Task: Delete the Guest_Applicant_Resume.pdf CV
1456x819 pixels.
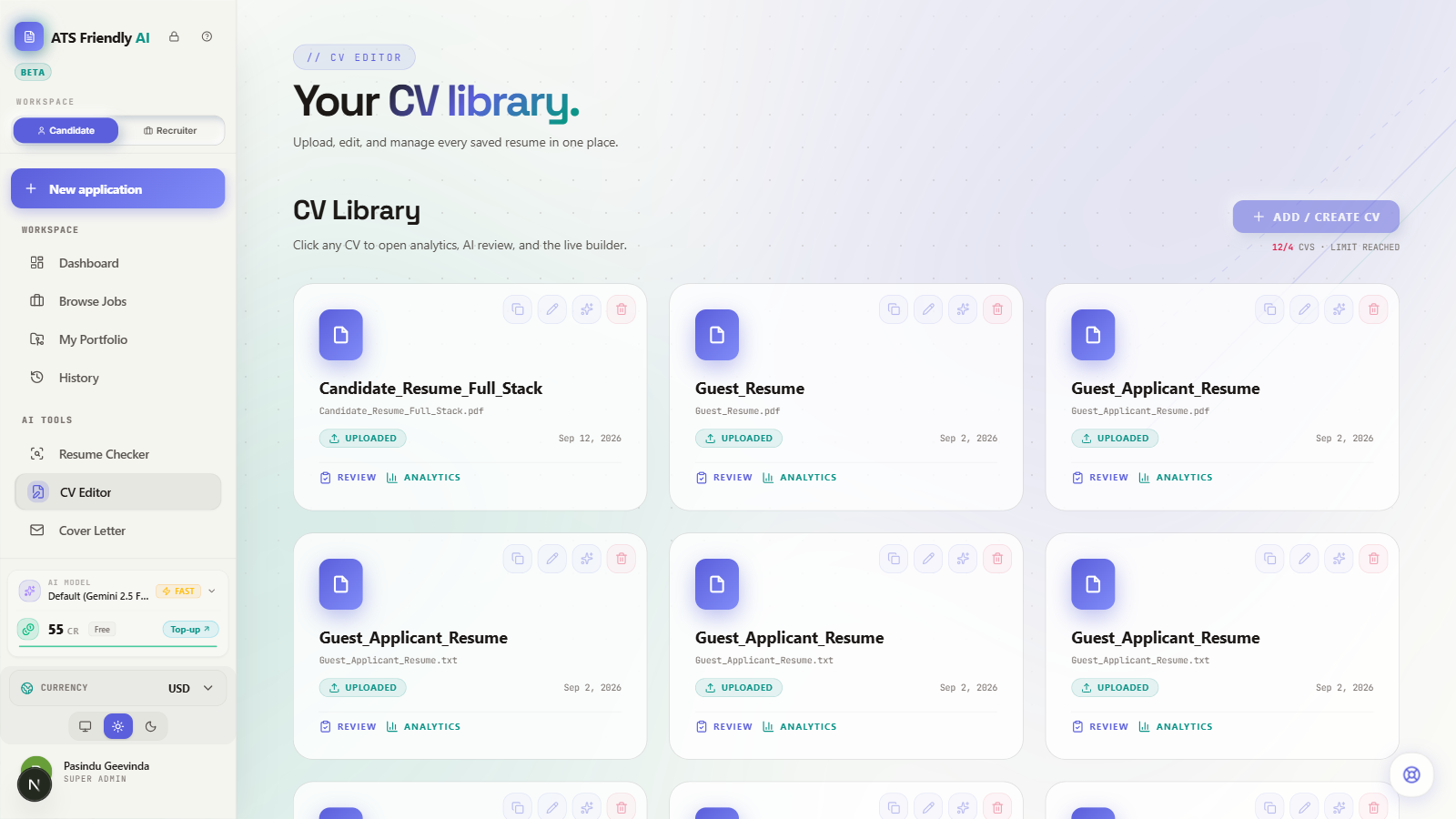Action: (x=1373, y=309)
